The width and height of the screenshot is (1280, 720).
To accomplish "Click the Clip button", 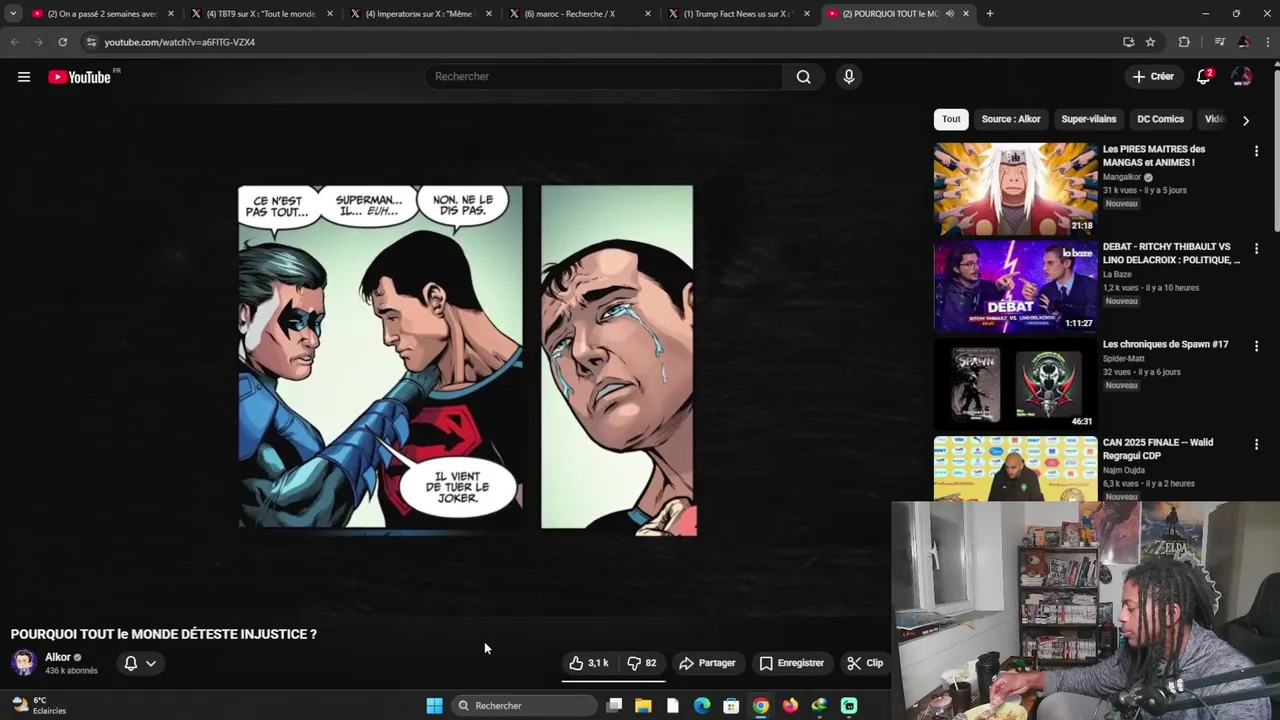I will pyautogui.click(x=865, y=663).
